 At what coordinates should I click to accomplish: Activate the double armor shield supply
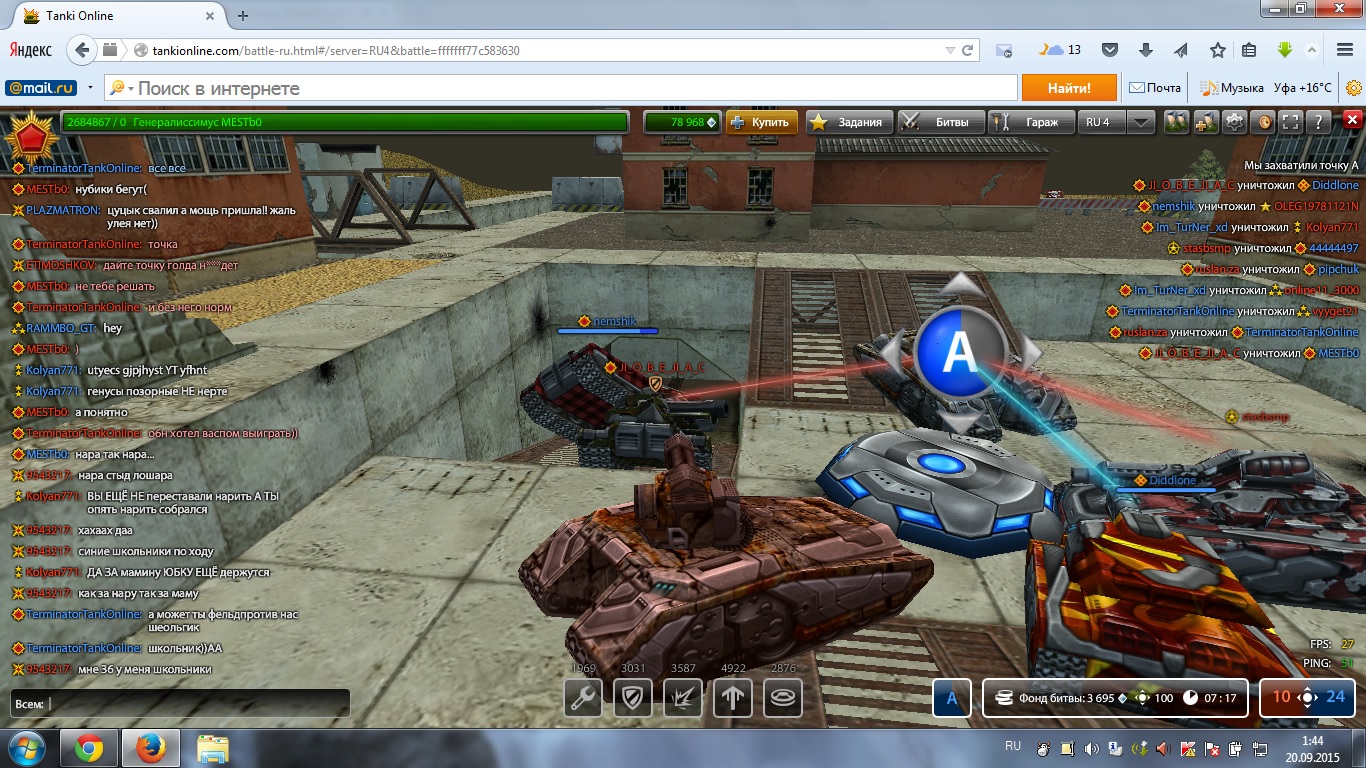pos(632,698)
